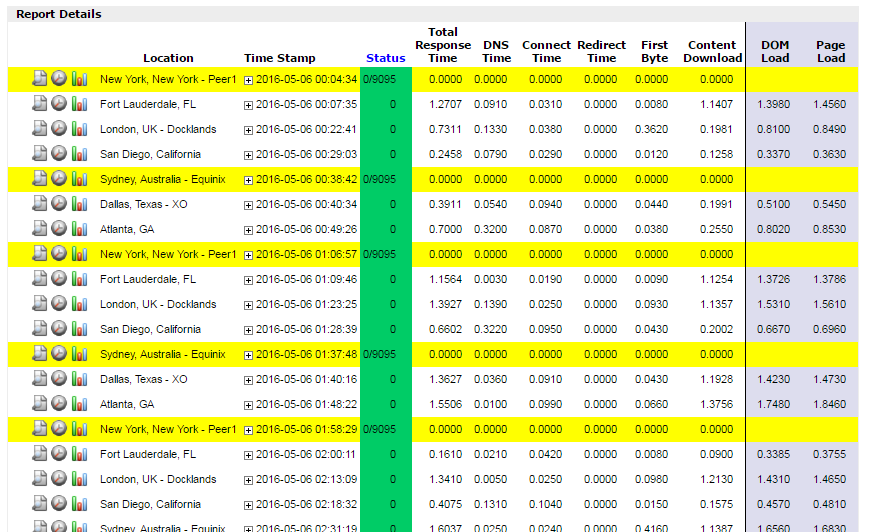The width and height of the screenshot is (869, 532).
Task: Open document view icon for New York 00:04:34 row
Action: pyautogui.click(x=39, y=78)
